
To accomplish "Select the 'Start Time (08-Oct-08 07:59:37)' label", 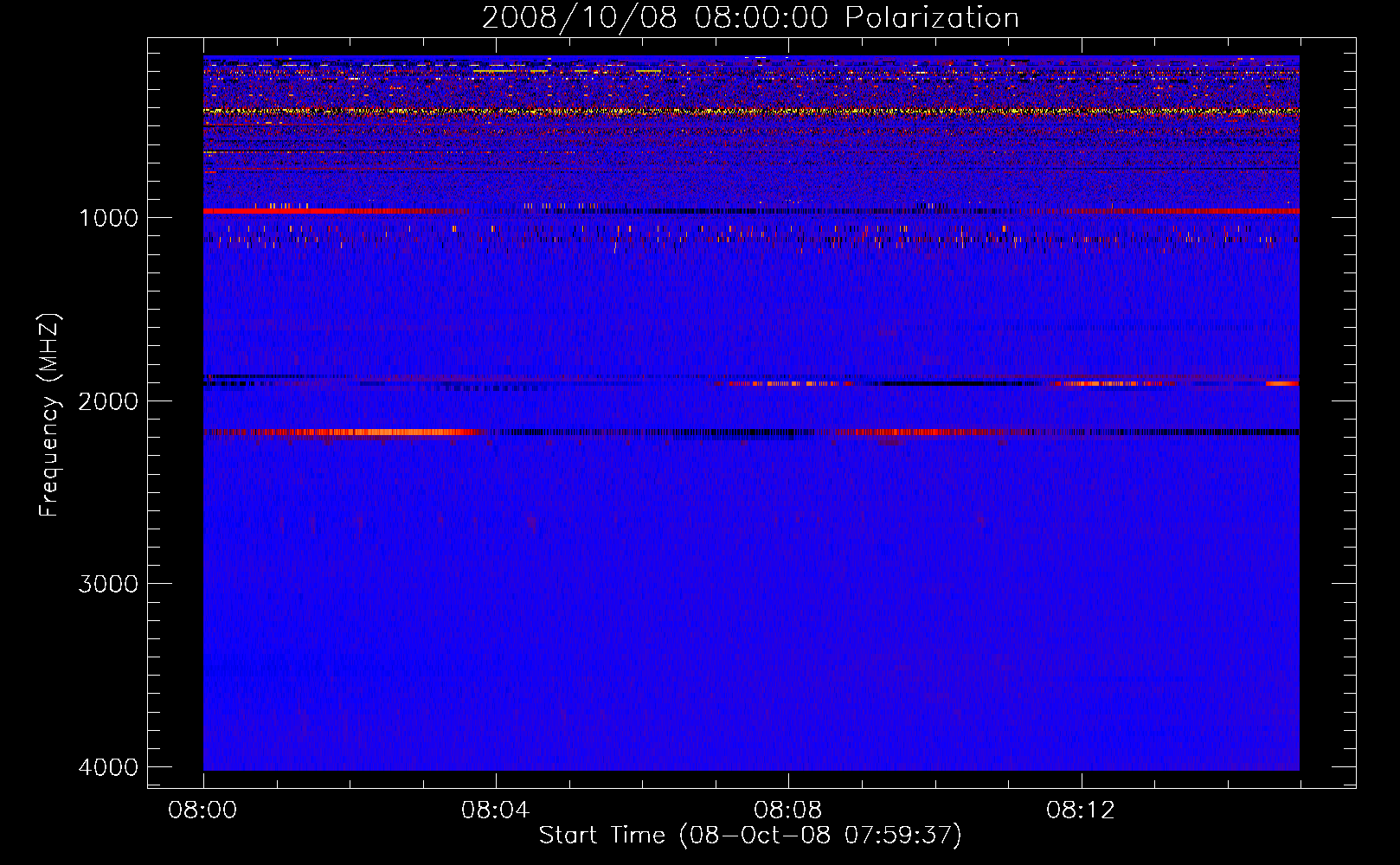I will click(750, 836).
